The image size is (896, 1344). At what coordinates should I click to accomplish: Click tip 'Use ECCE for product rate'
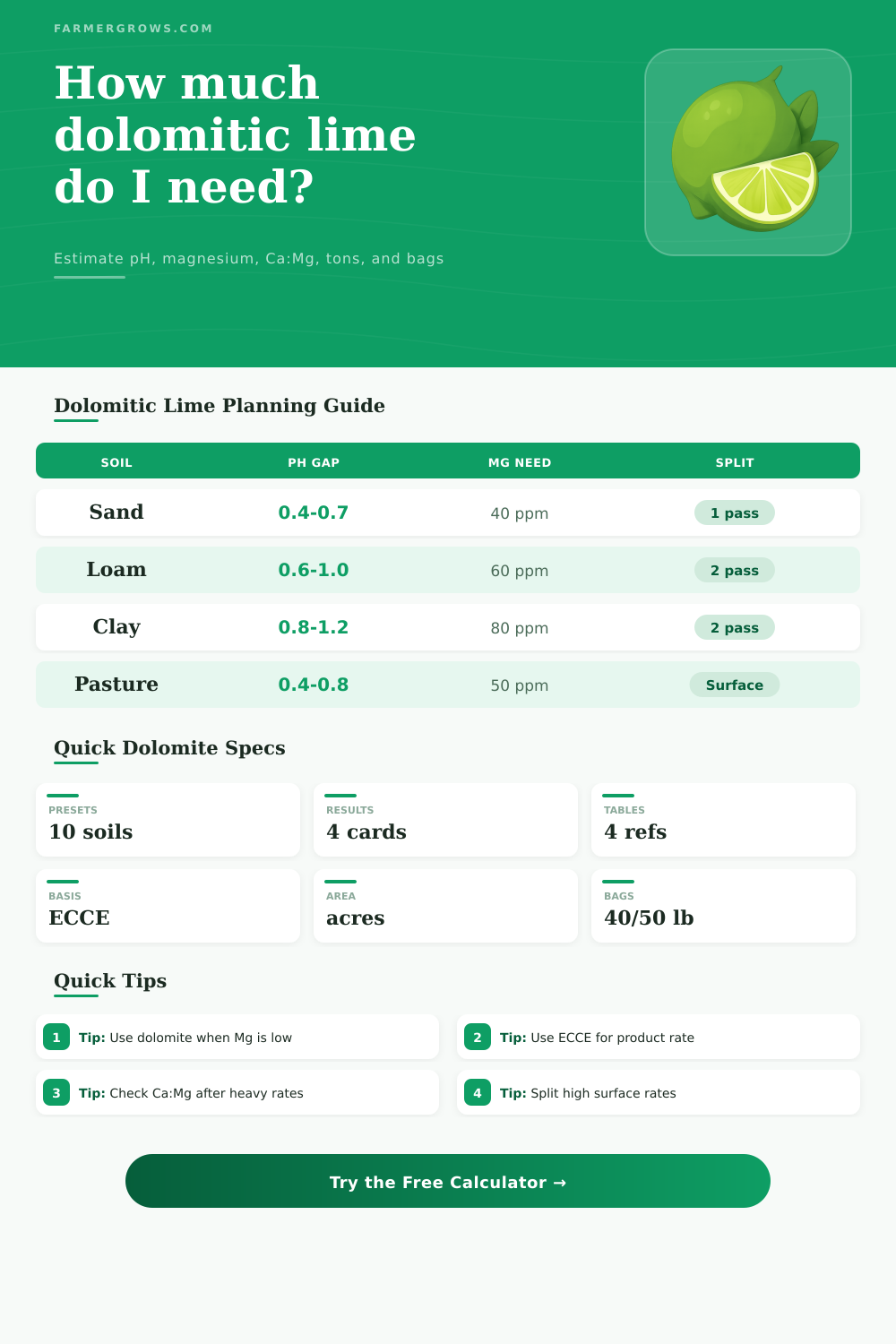(x=659, y=1037)
